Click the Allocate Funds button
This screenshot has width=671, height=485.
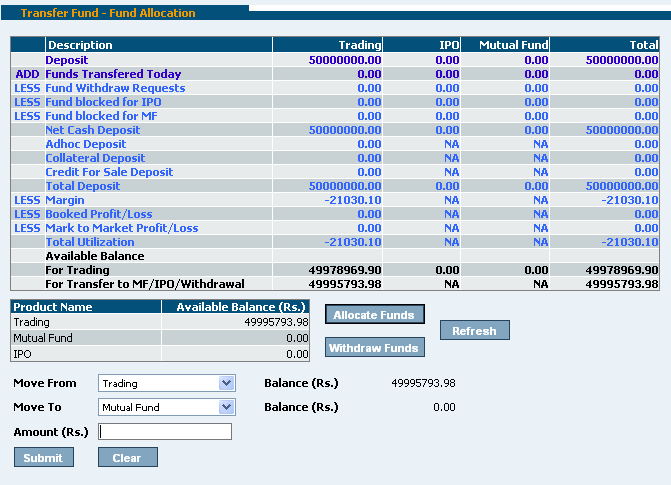[375, 315]
